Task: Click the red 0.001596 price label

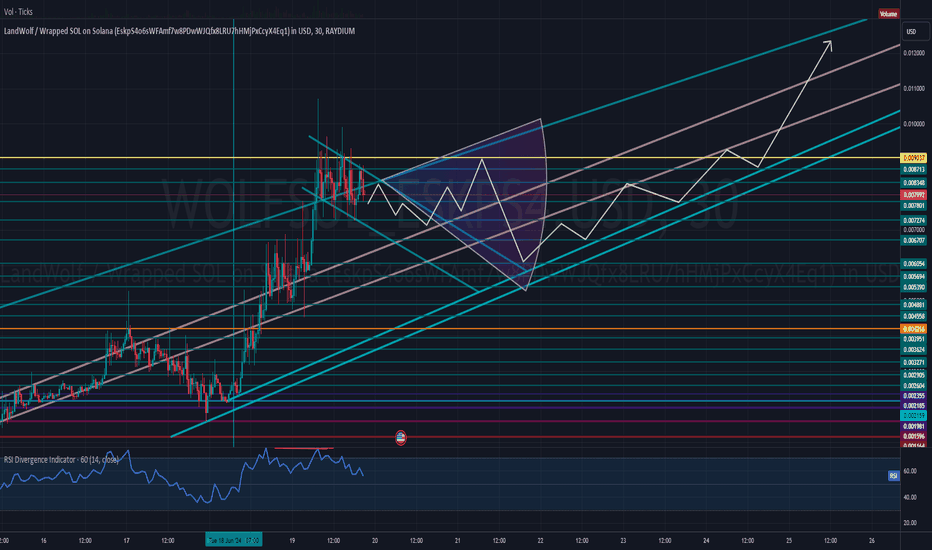Action: pos(914,436)
